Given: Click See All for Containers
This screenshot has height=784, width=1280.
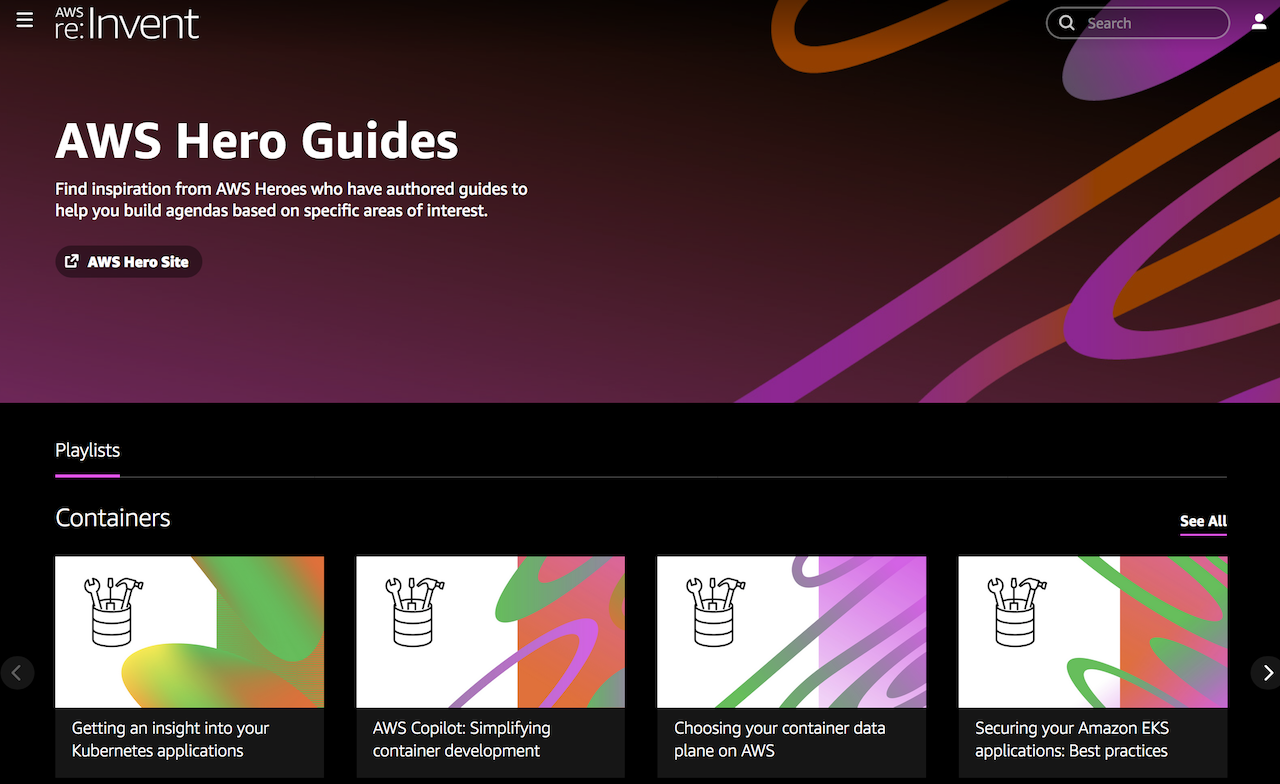Looking at the screenshot, I should point(1203,521).
